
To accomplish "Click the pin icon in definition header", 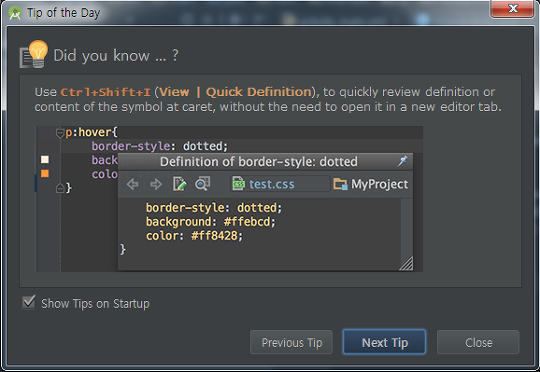I will 402,161.
